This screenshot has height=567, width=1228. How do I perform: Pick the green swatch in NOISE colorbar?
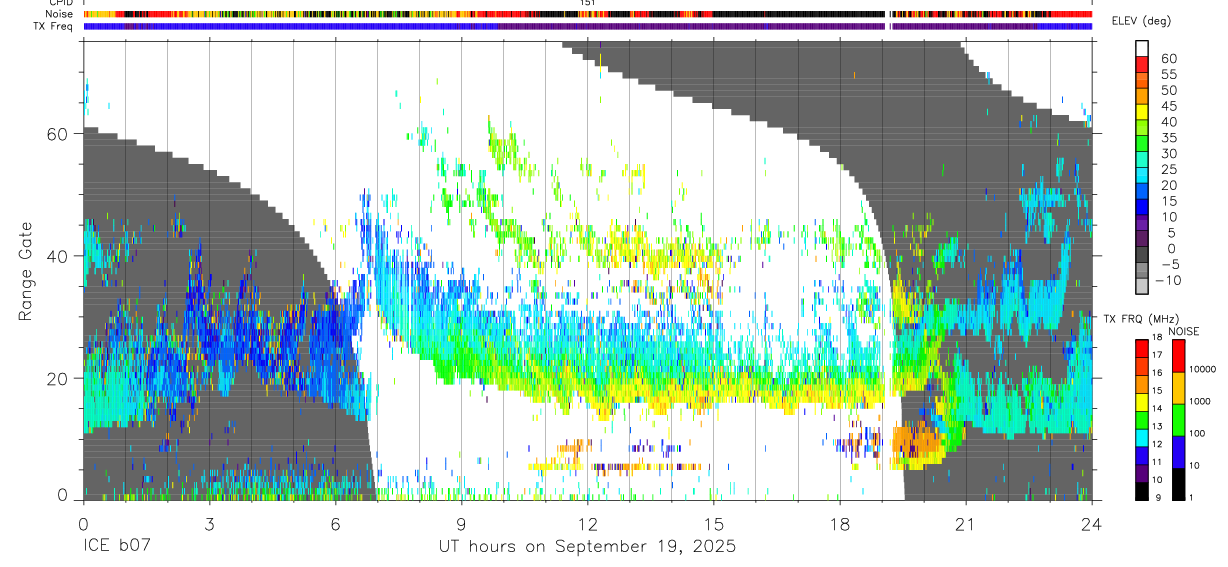[1179, 420]
